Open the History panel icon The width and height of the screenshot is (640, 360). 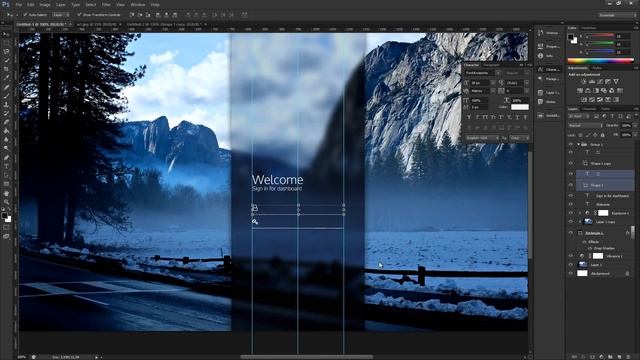540,33
